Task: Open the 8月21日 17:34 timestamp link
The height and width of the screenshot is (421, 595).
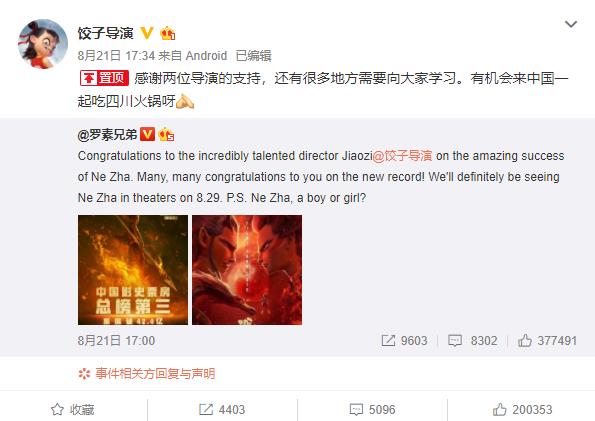Action: tap(116, 56)
